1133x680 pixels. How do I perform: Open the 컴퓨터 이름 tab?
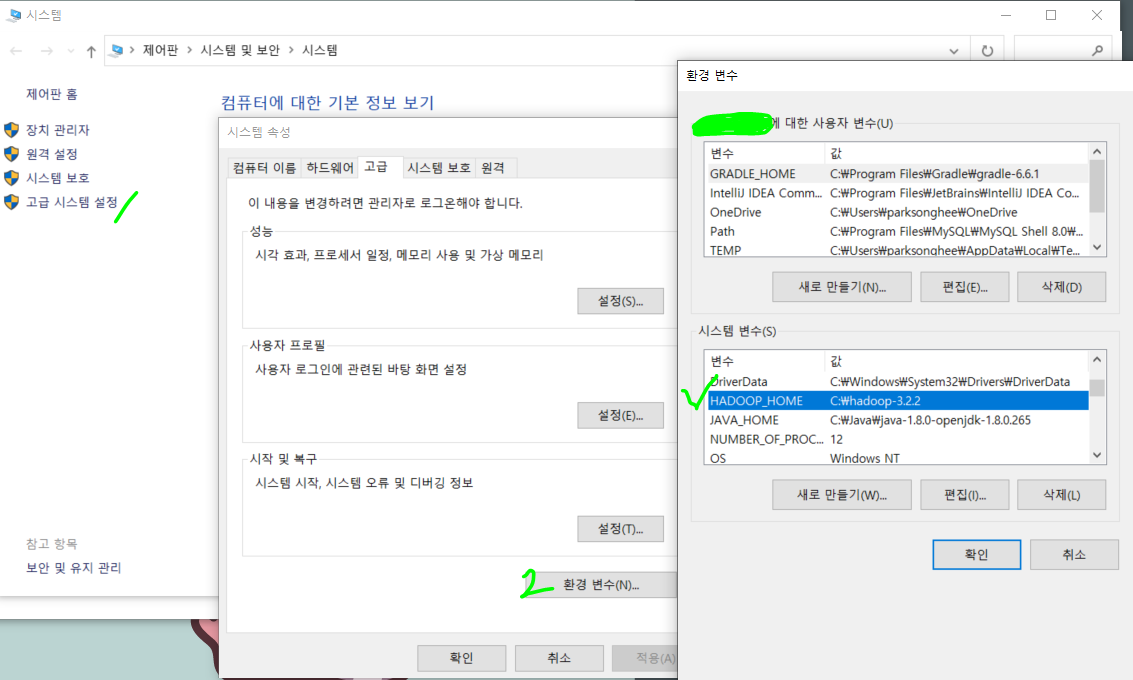click(x=264, y=168)
